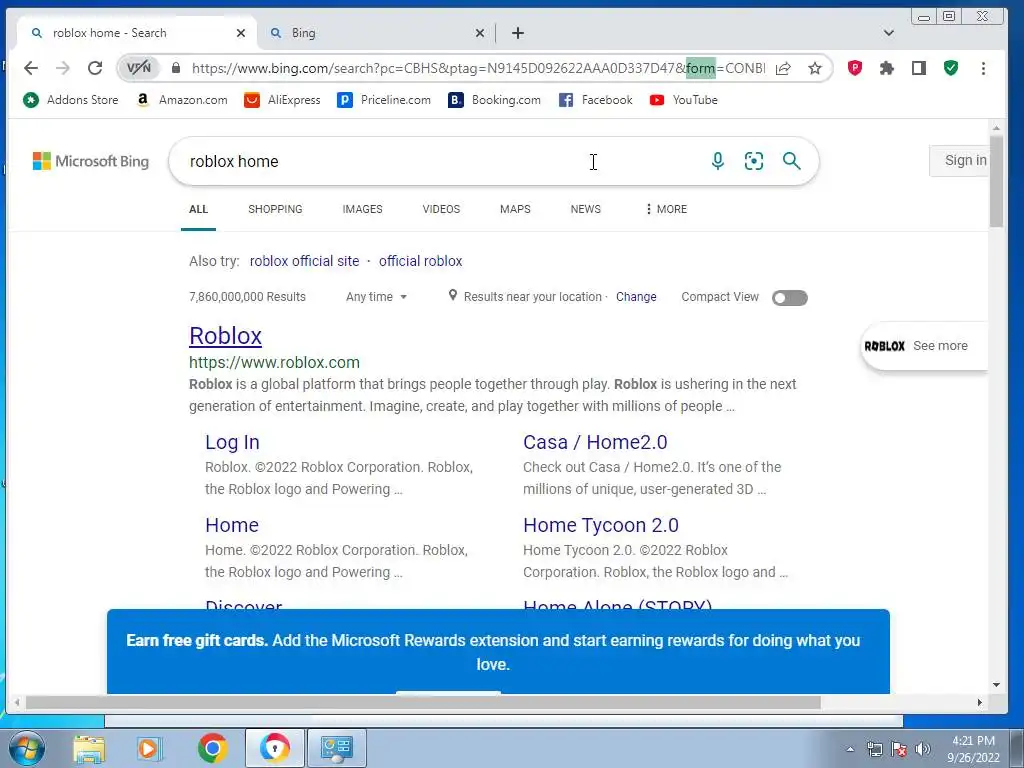Image resolution: width=1024 pixels, height=768 pixels.
Task: Share this page using share icon
Action: 783,68
